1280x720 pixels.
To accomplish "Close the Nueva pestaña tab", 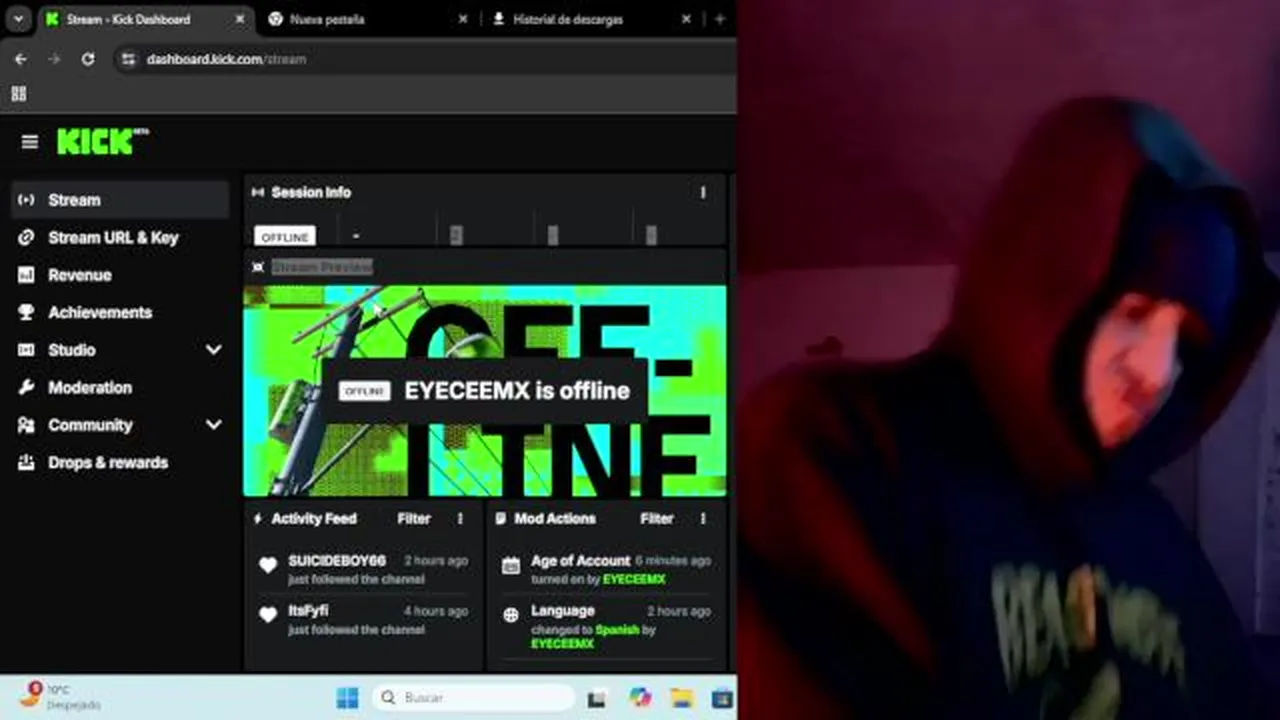I will click(462, 19).
